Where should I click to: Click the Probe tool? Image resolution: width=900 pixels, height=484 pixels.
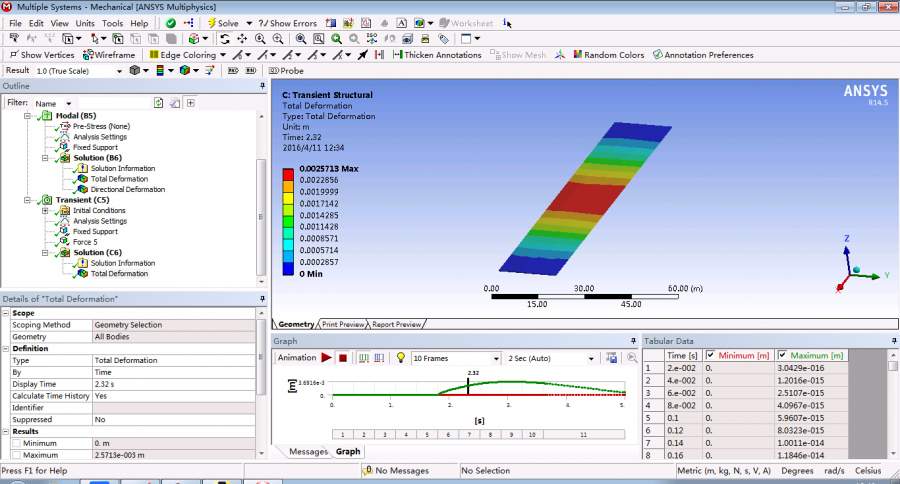(x=286, y=71)
